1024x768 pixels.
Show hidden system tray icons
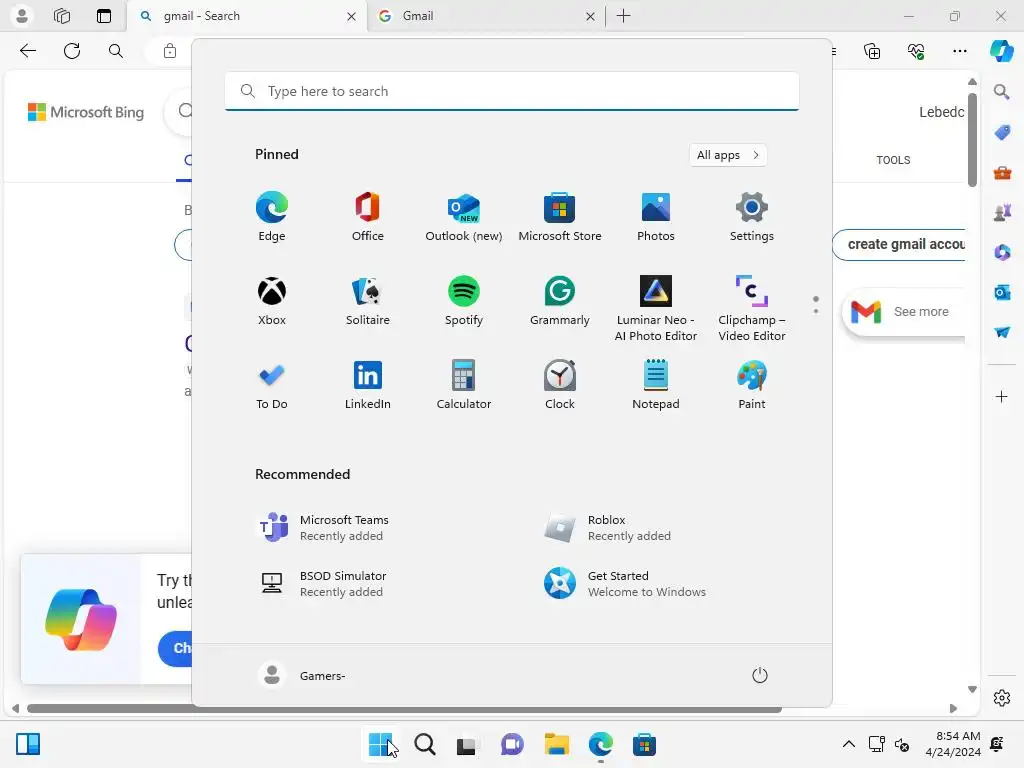(848, 744)
